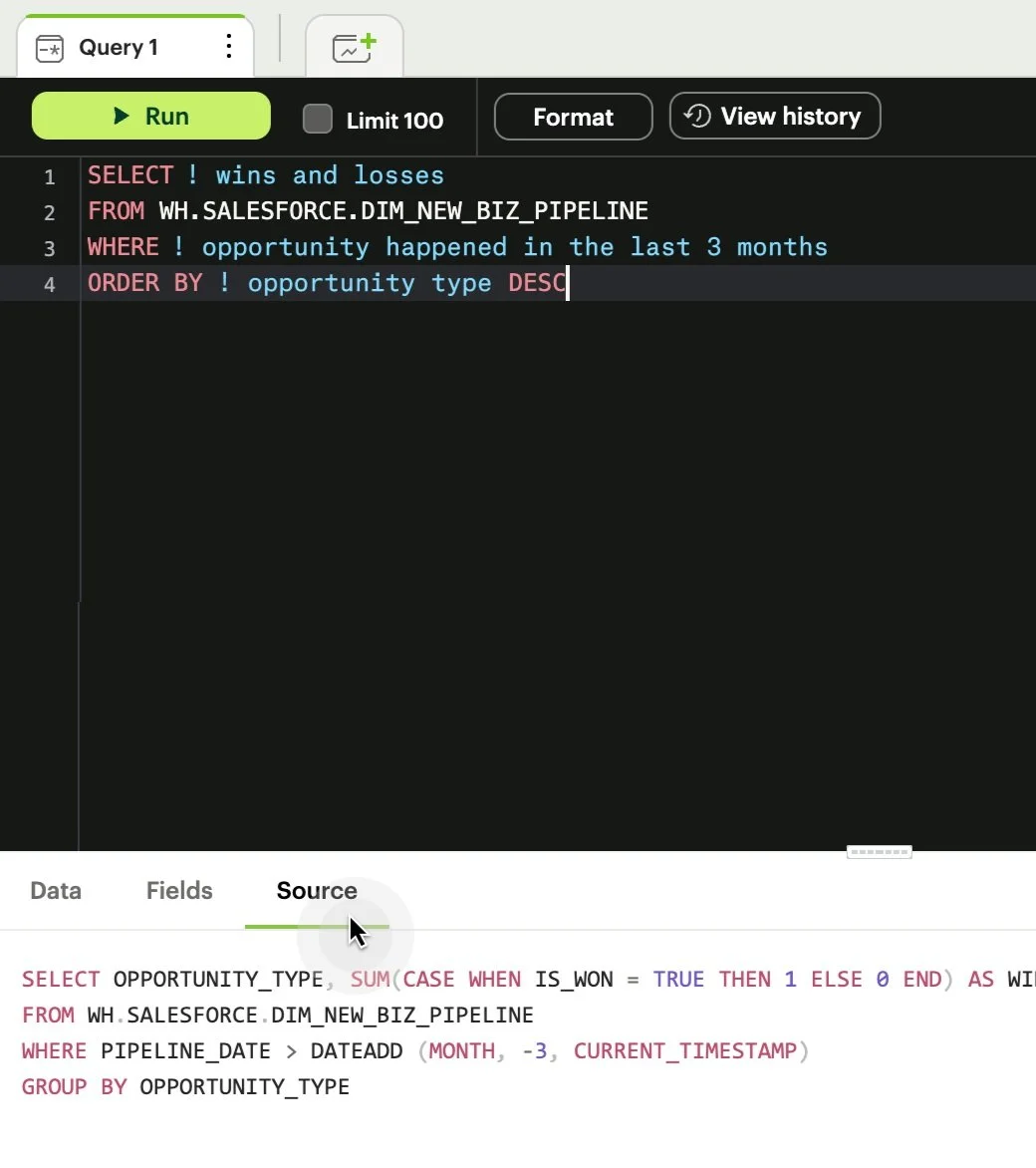
Task: Click the empty editor area below line 4
Action: [557, 574]
